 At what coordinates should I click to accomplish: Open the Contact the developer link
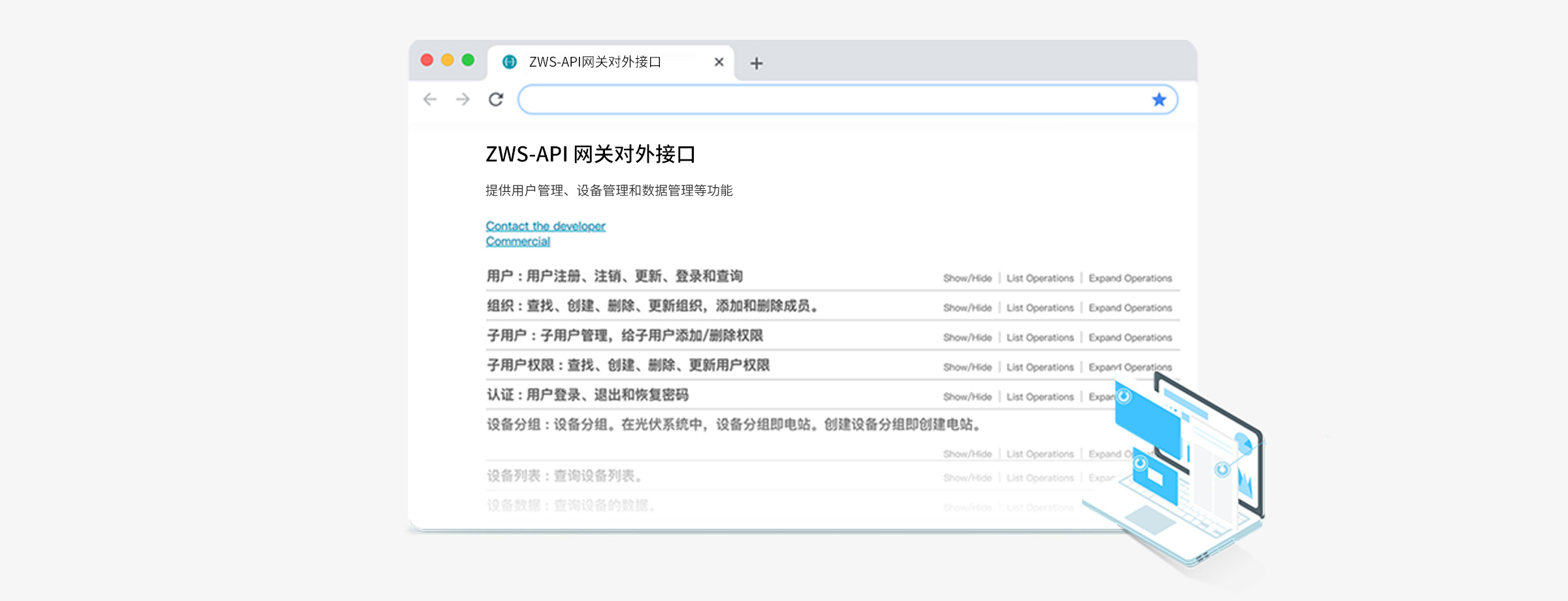click(x=546, y=226)
